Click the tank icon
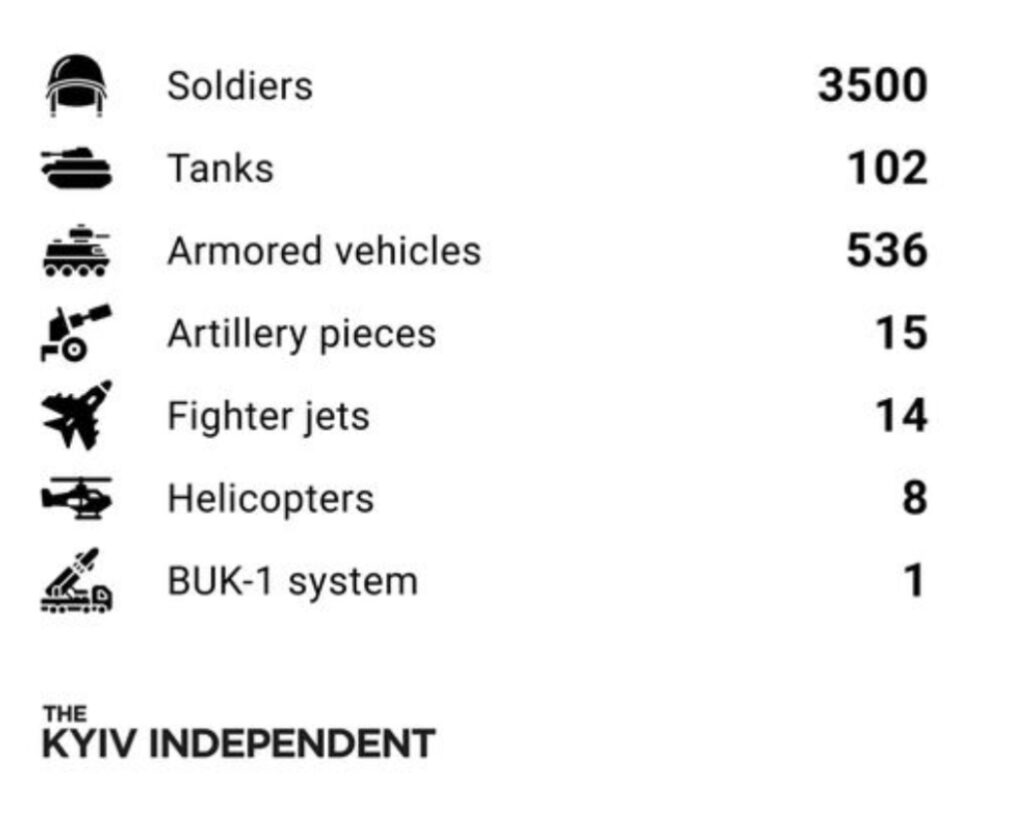Viewport: 1024px width, 836px height. click(76, 167)
